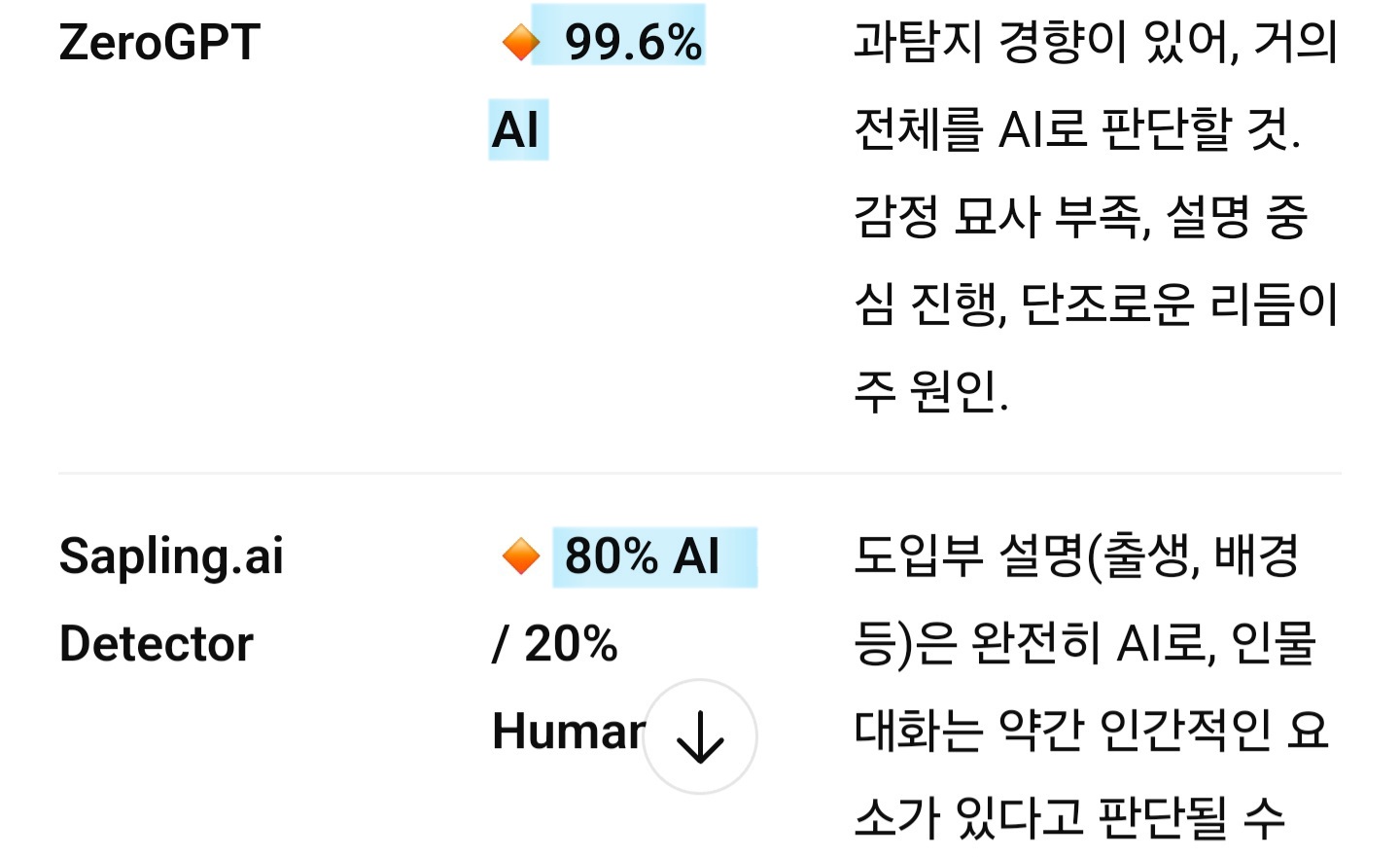Click the word Detector under Sapling.ai

pos(157,644)
